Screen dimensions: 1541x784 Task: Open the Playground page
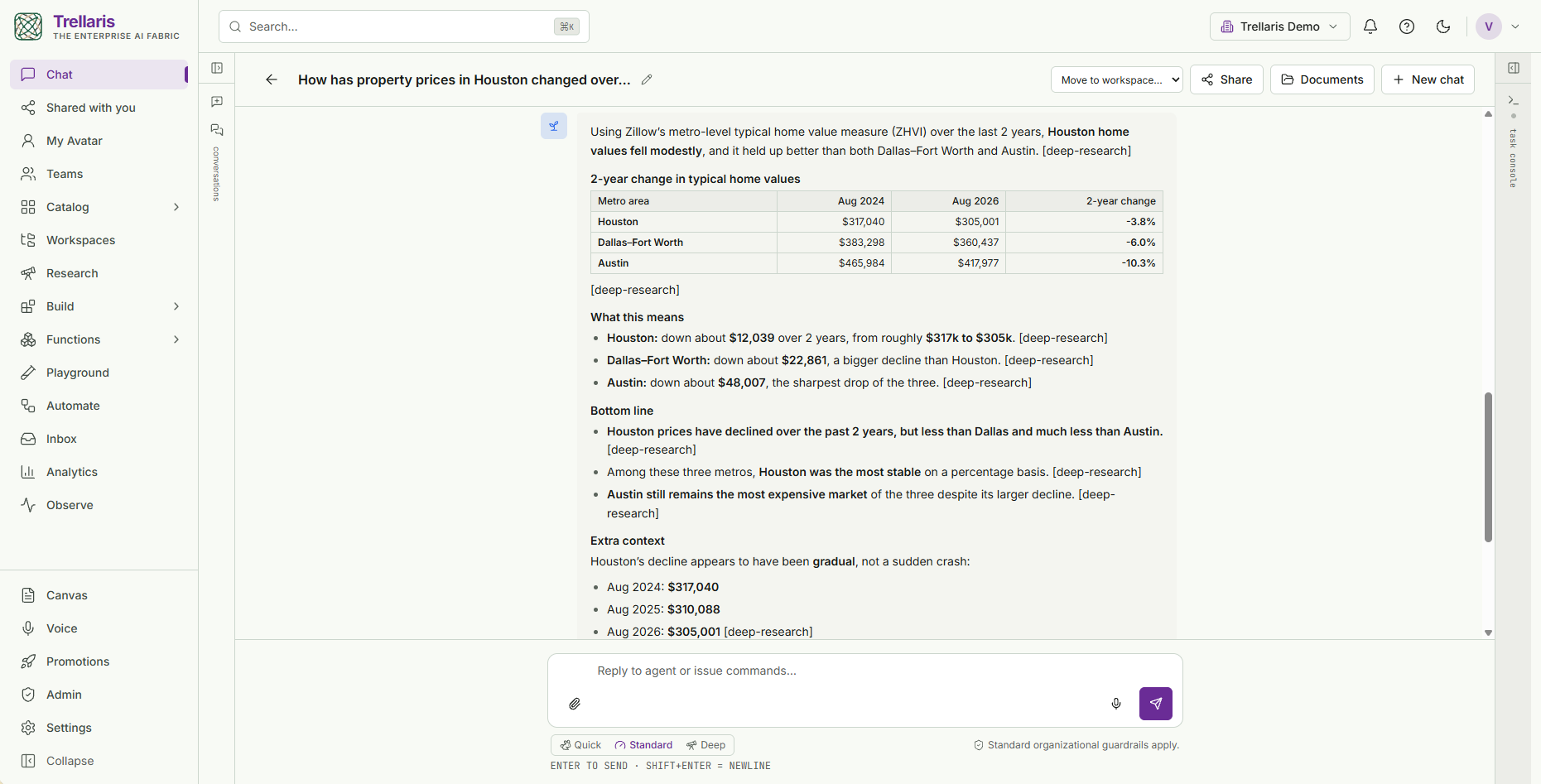(x=99, y=373)
